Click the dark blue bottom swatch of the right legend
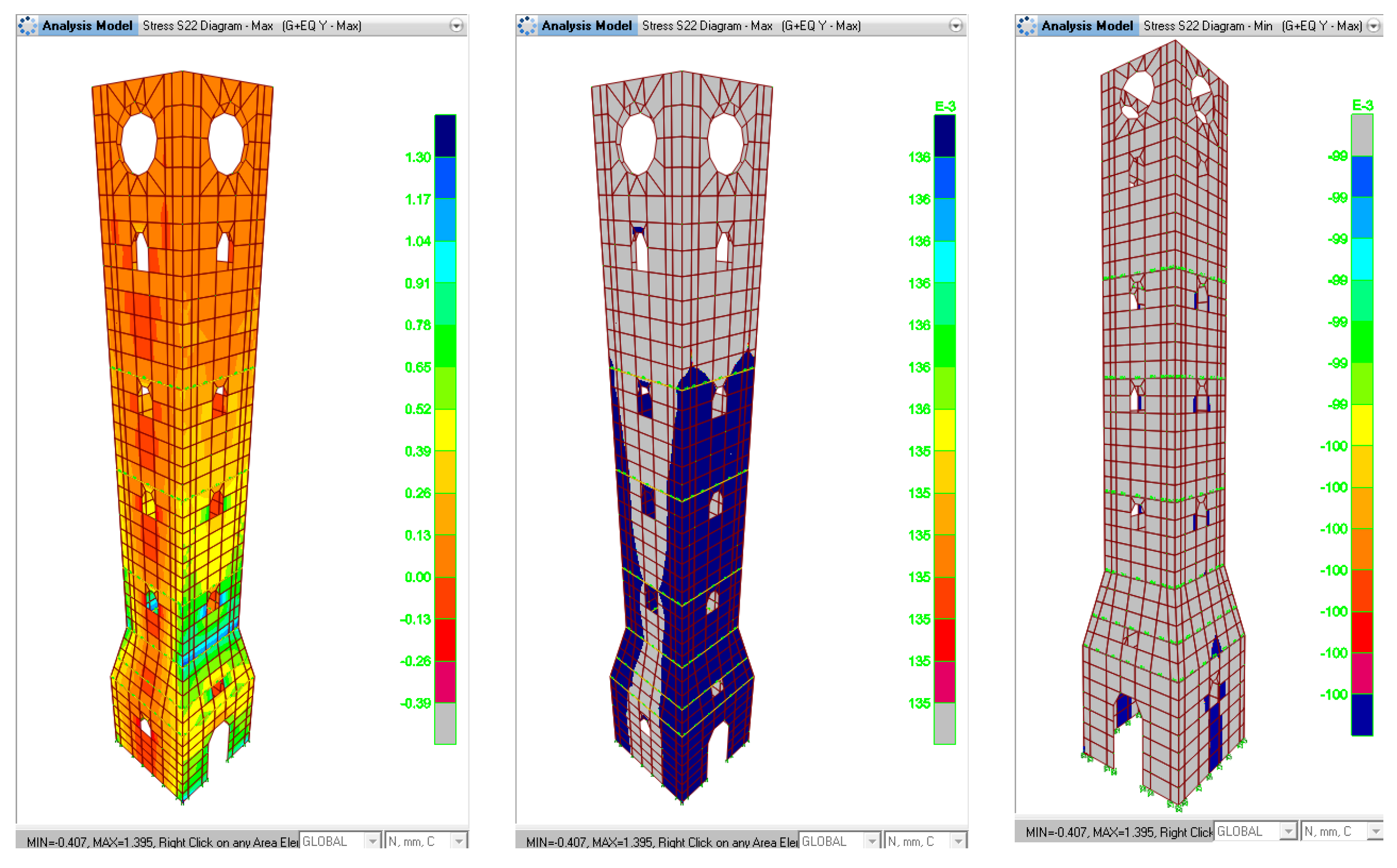Viewport: 1397px width, 868px height. click(1362, 715)
